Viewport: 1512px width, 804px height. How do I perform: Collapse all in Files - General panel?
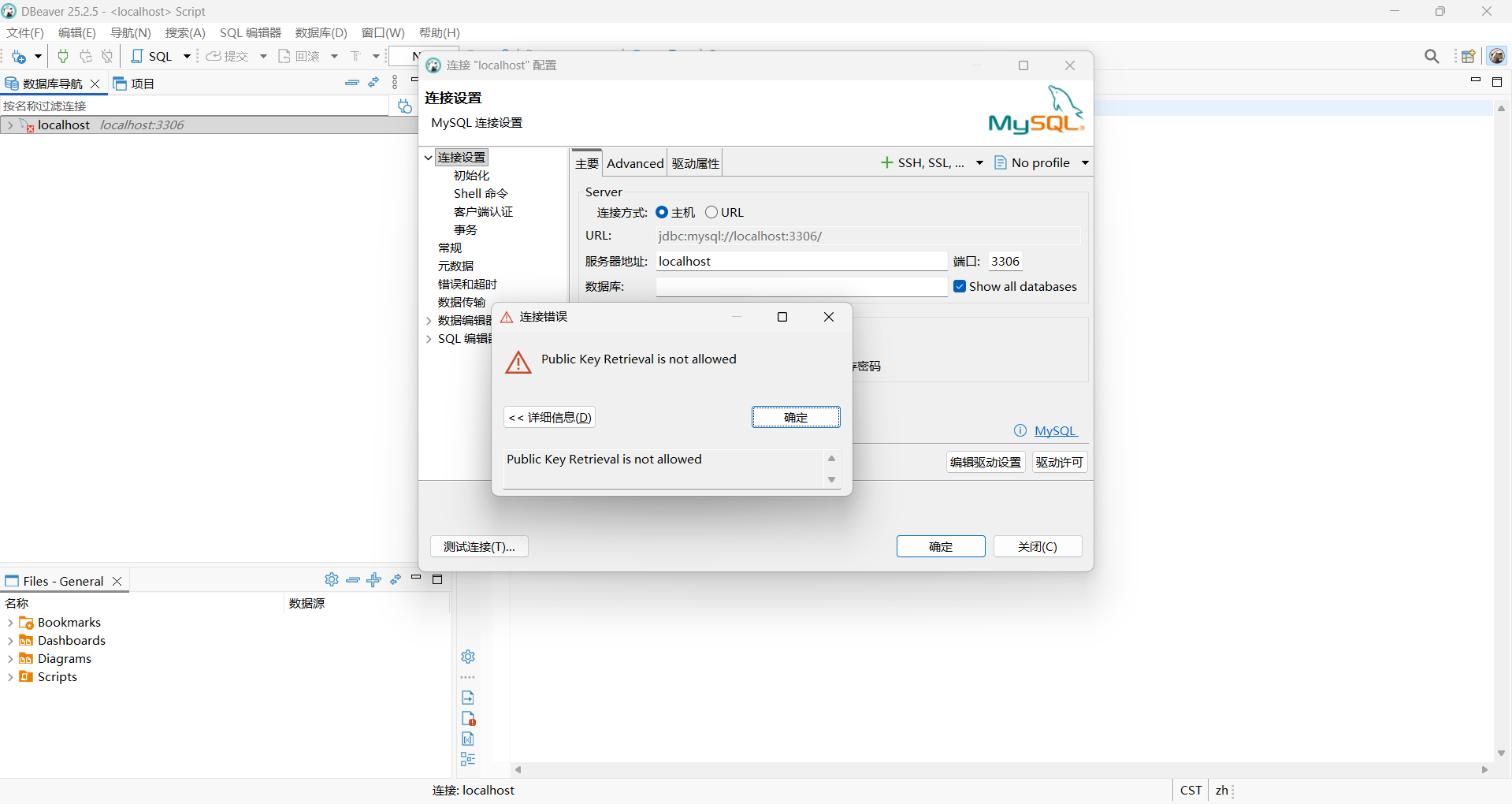(x=353, y=579)
